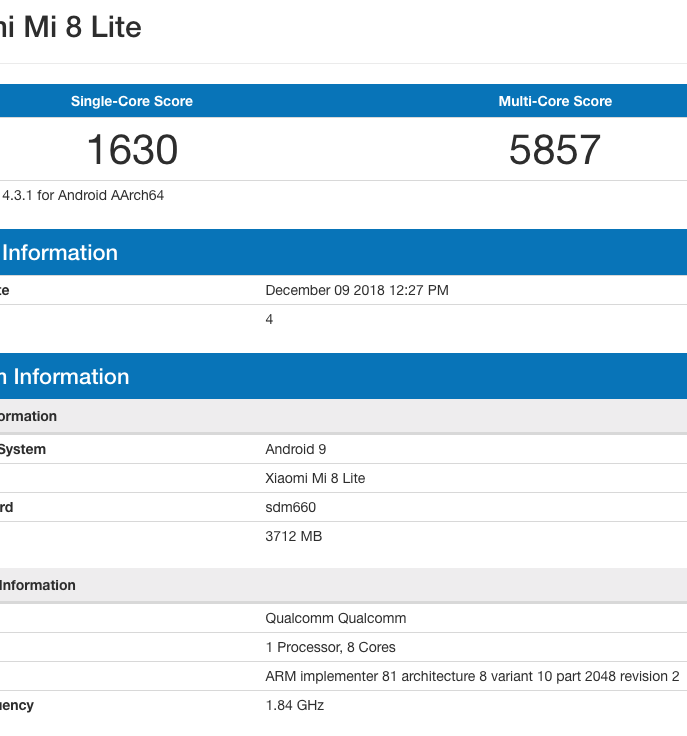Click the Qualcomm Qualcomm processor name
The height and width of the screenshot is (736, 687).
(335, 618)
